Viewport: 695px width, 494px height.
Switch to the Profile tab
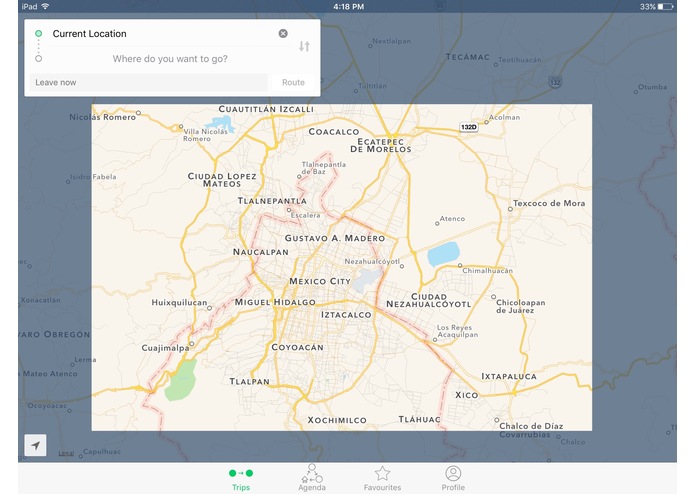tap(453, 478)
